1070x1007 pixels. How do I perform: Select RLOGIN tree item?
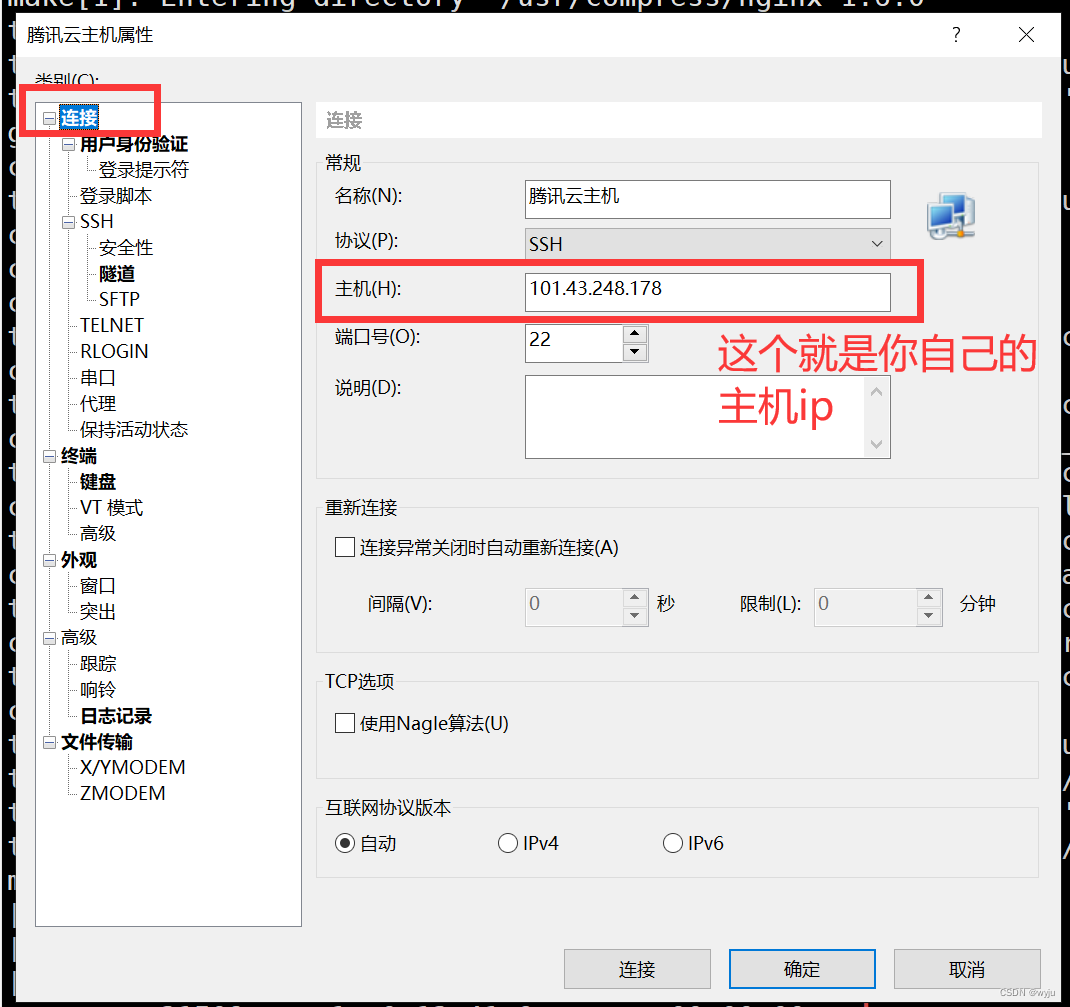114,351
